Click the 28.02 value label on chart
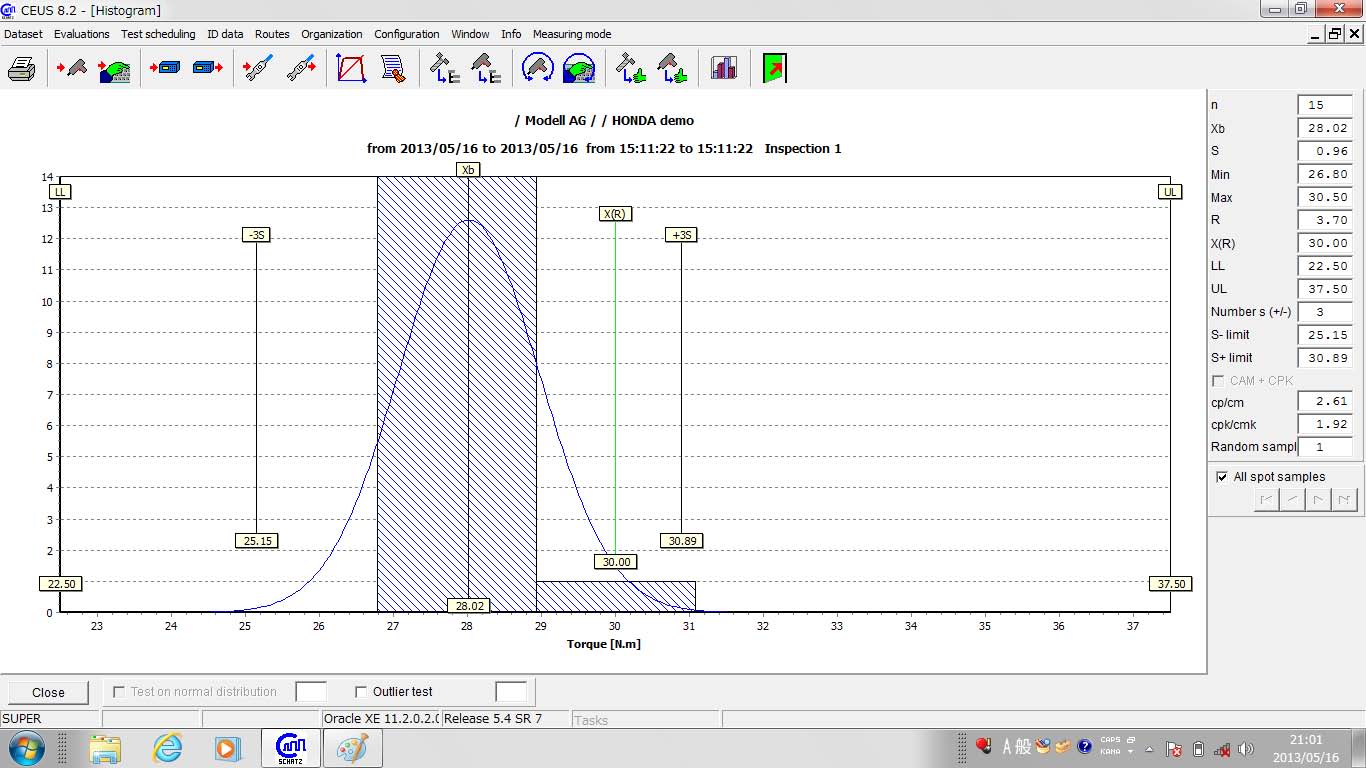The height and width of the screenshot is (768, 1366). coord(469,606)
